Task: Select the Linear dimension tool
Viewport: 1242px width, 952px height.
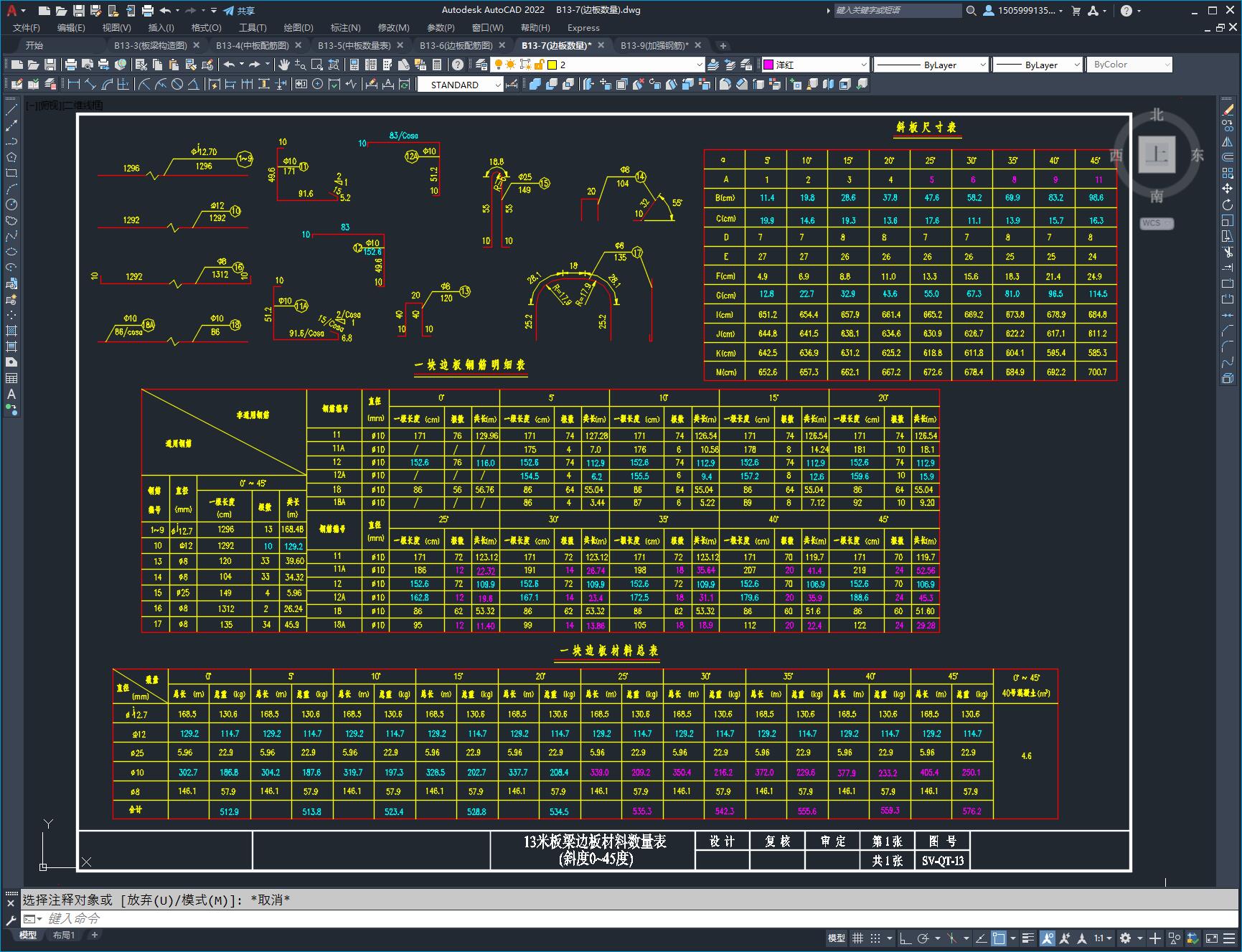Action: click(x=74, y=85)
